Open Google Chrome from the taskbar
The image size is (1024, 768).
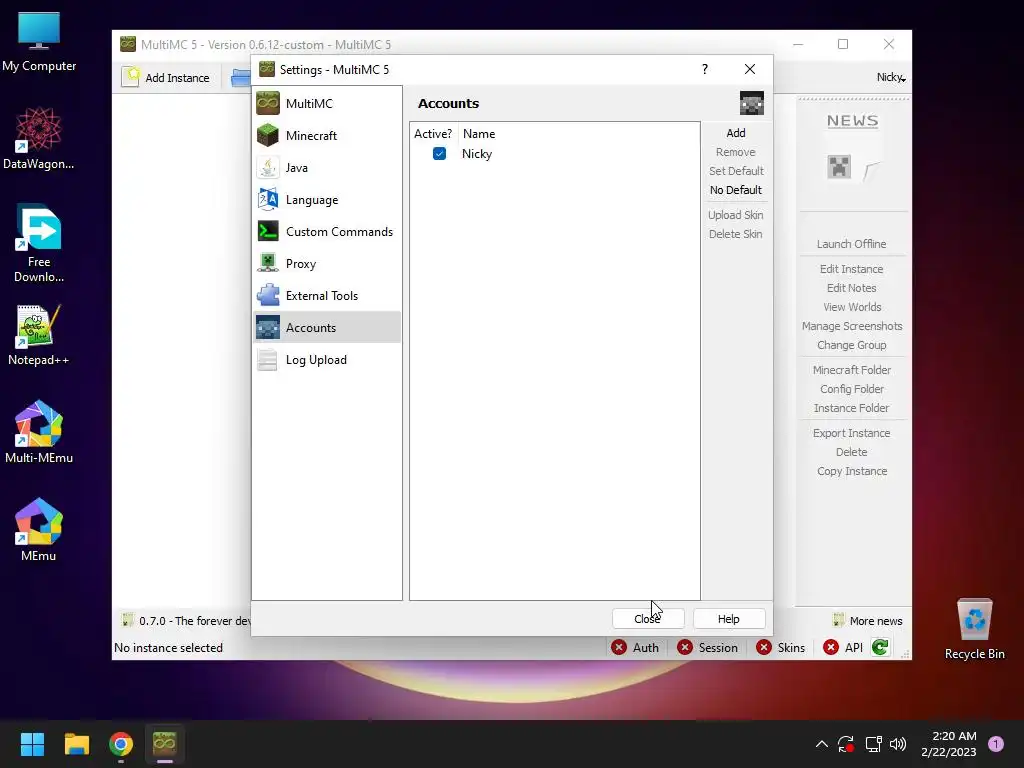point(121,744)
